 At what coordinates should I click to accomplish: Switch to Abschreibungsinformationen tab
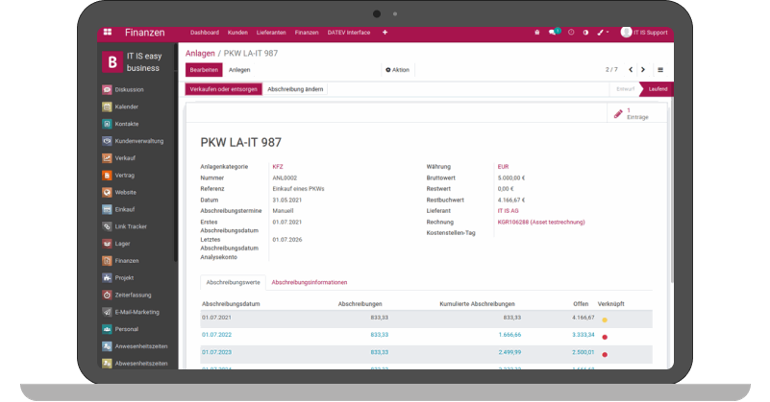tap(309, 283)
